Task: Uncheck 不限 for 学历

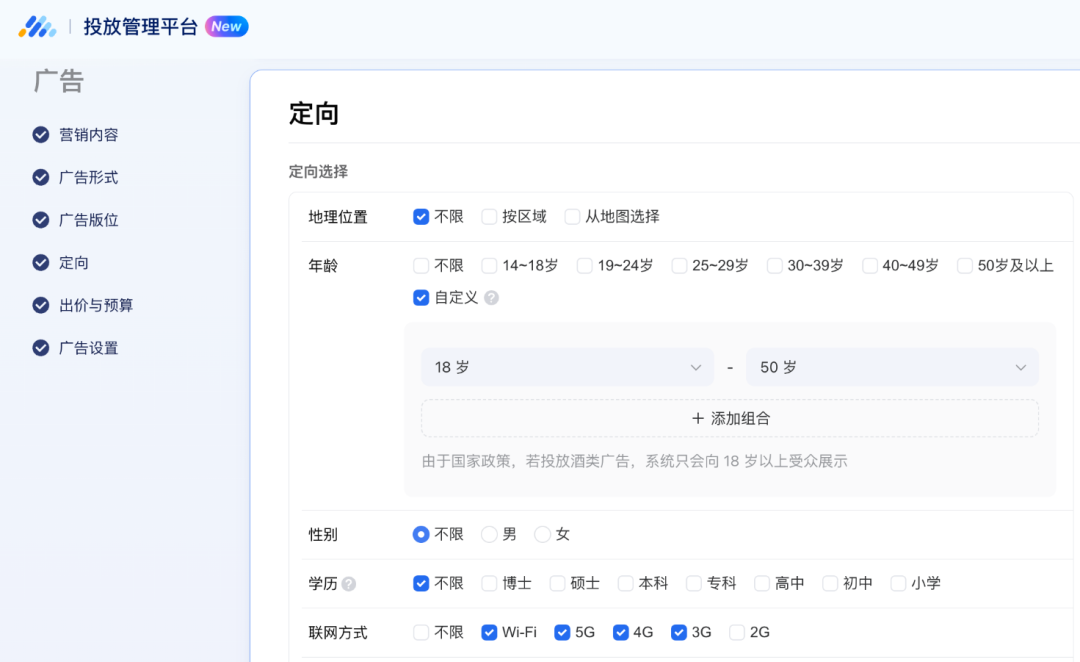Action: (x=421, y=583)
